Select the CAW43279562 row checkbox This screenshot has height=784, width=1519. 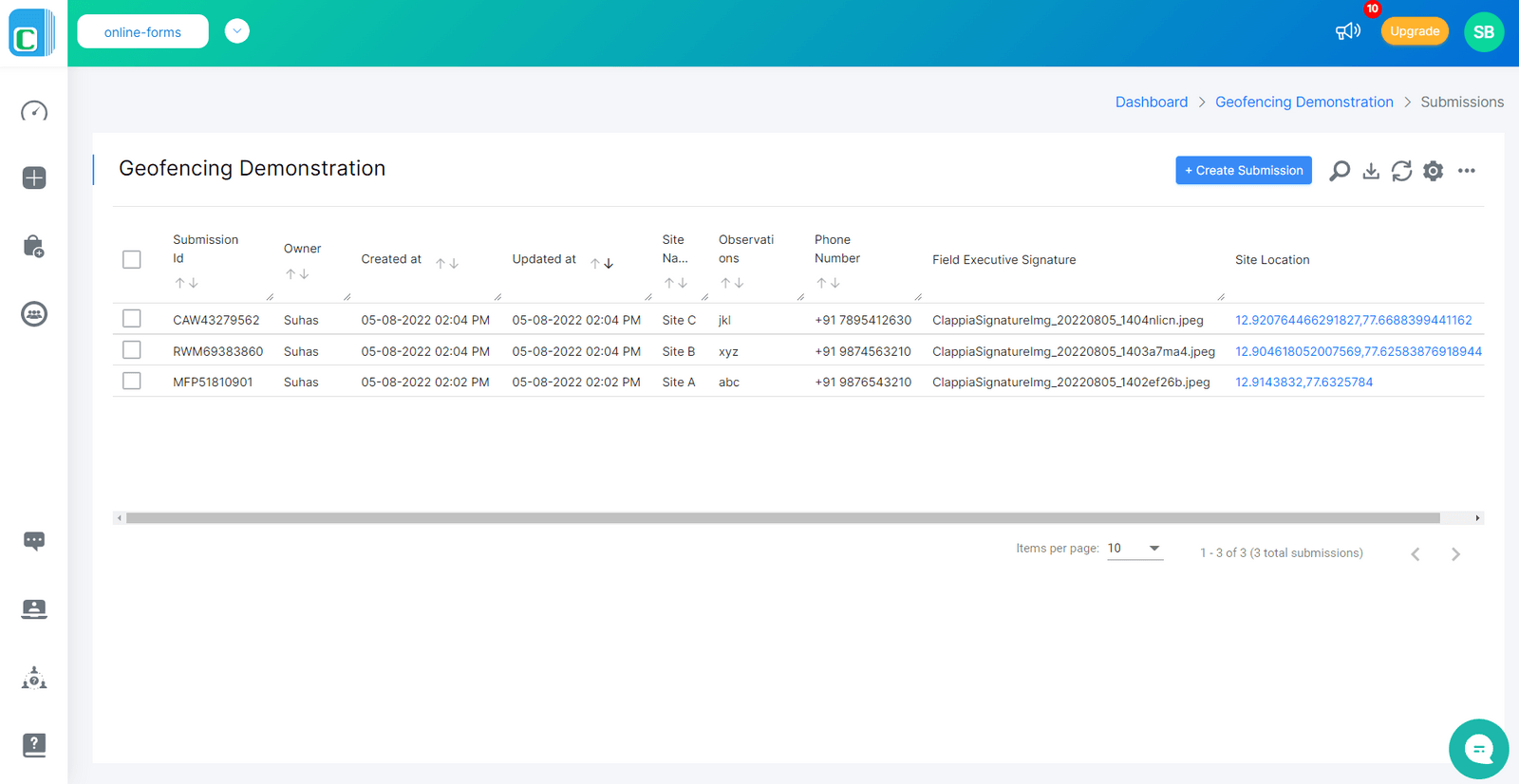[x=132, y=319]
